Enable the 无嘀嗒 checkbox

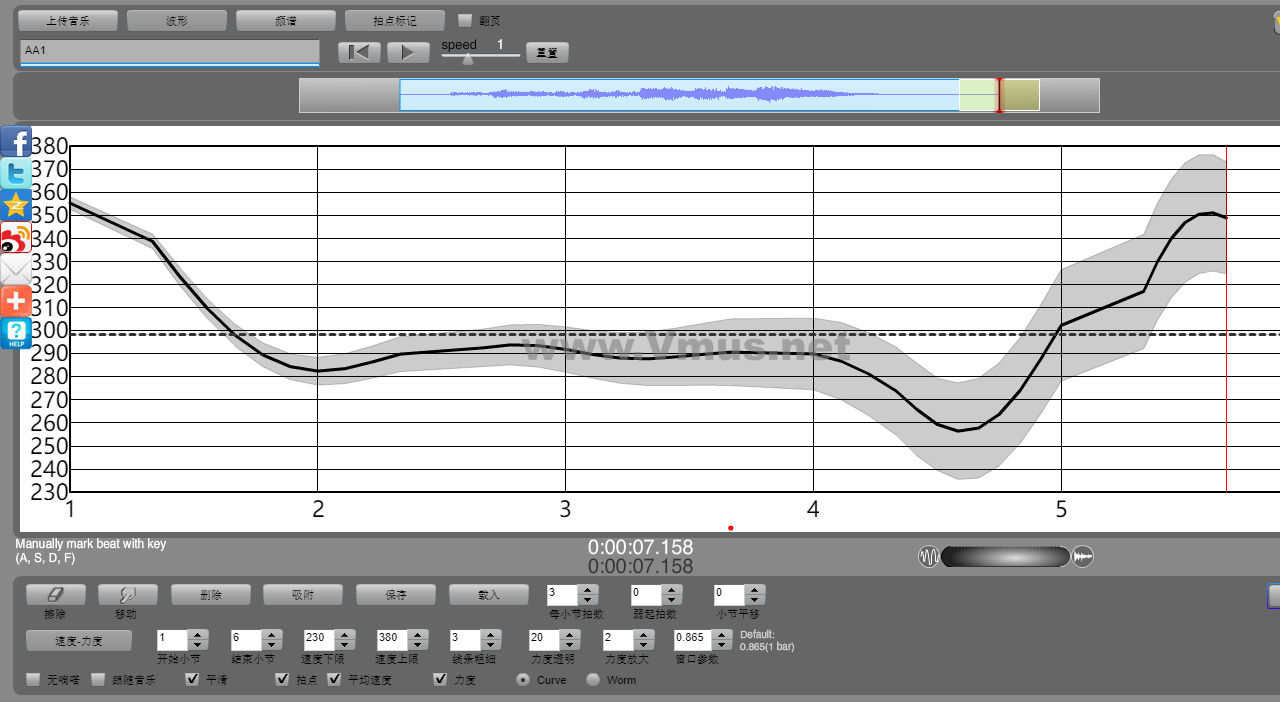[x=34, y=680]
